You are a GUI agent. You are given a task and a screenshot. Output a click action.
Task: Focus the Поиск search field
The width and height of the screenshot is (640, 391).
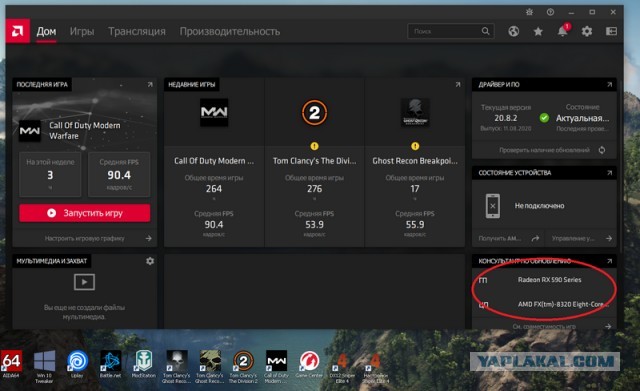[x=451, y=31]
